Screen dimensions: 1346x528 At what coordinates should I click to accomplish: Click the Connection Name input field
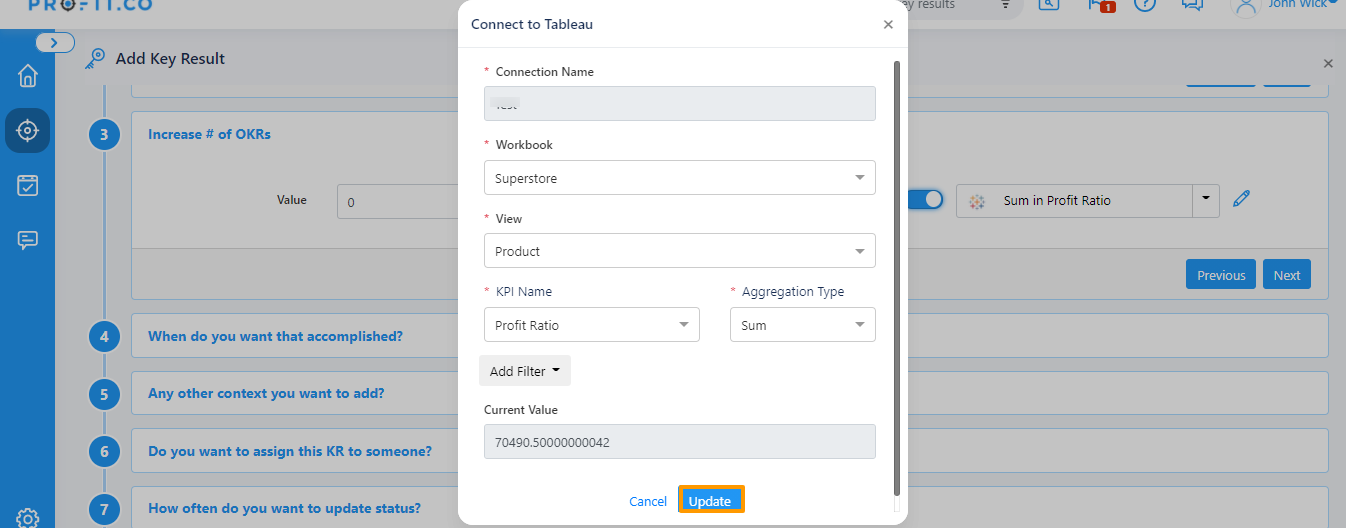click(x=679, y=104)
